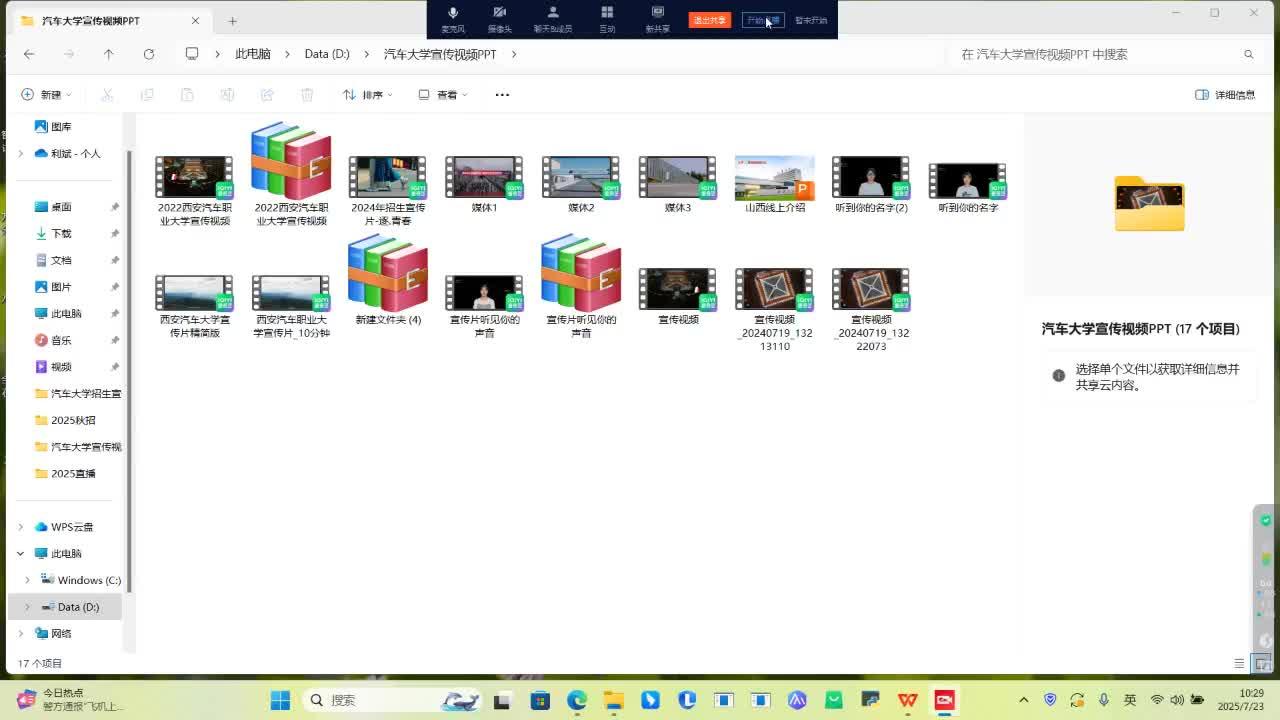Select the 山西线上介绍 PPT file
Image resolution: width=1280 pixels, height=720 pixels.
(x=775, y=184)
